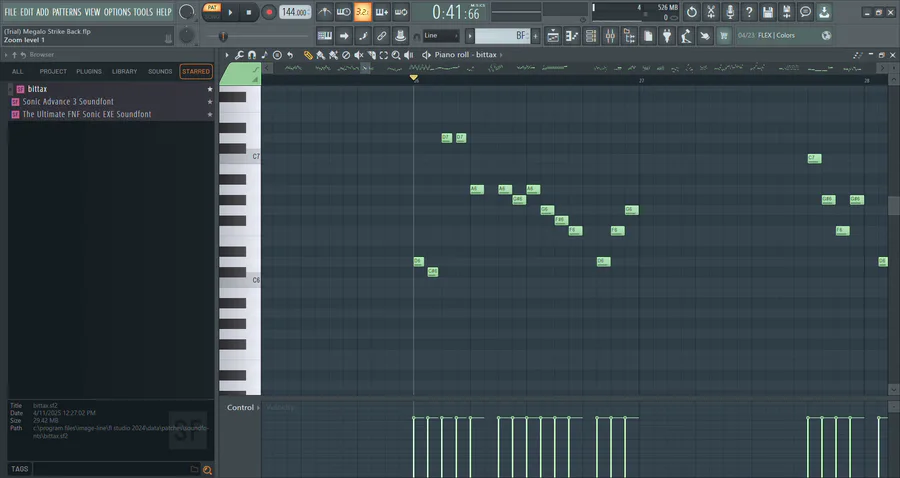Viewport: 900px width, 478px height.
Task: Open the plugin picker plug icon
Action: click(667, 36)
